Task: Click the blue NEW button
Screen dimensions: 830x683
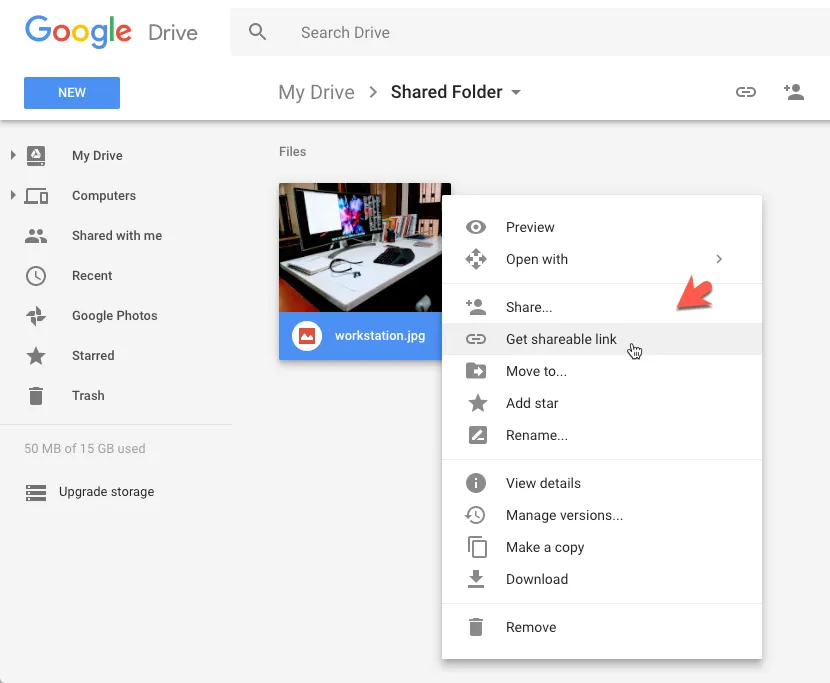Action: [x=71, y=92]
